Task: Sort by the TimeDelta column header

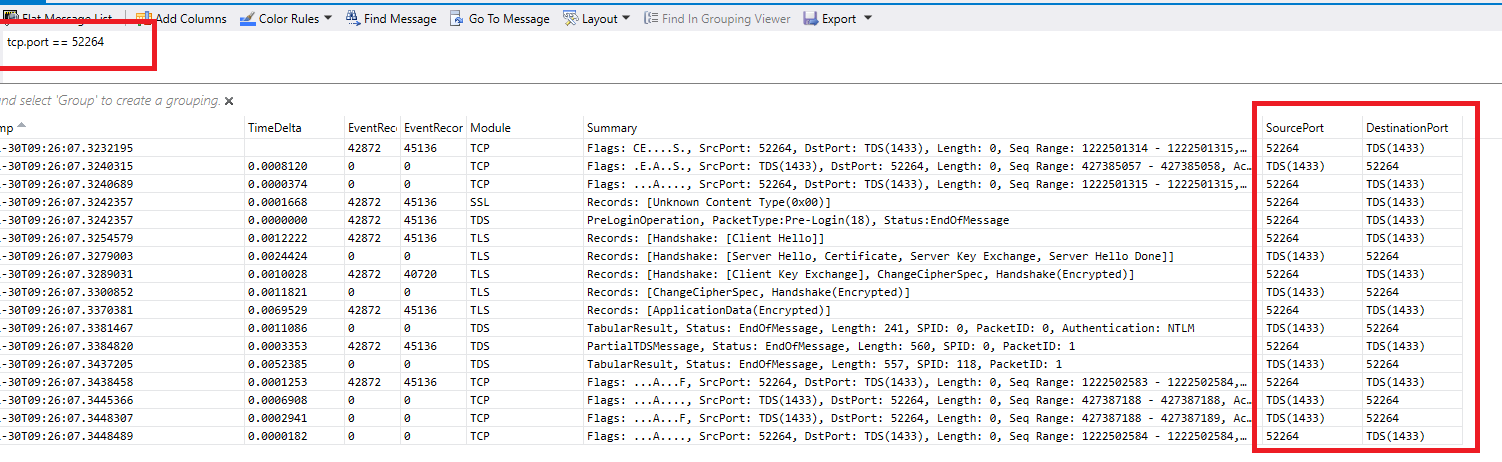Action: [x=274, y=128]
